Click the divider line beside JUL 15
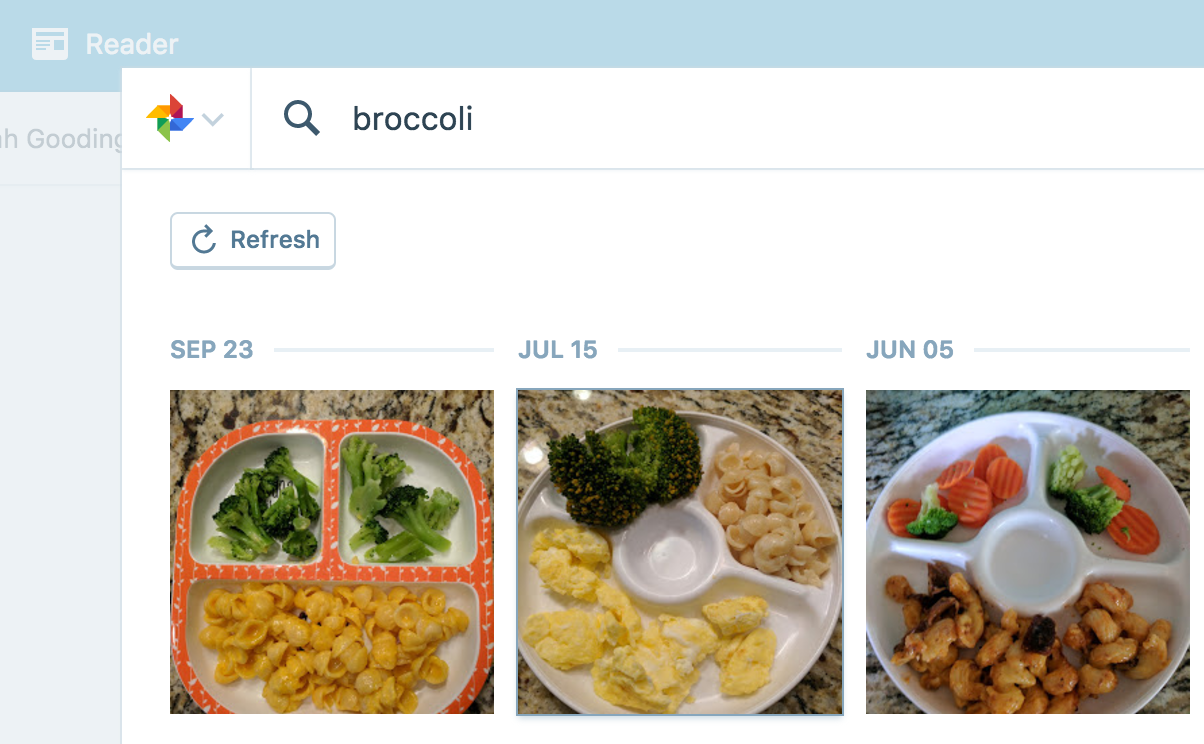 pos(730,350)
